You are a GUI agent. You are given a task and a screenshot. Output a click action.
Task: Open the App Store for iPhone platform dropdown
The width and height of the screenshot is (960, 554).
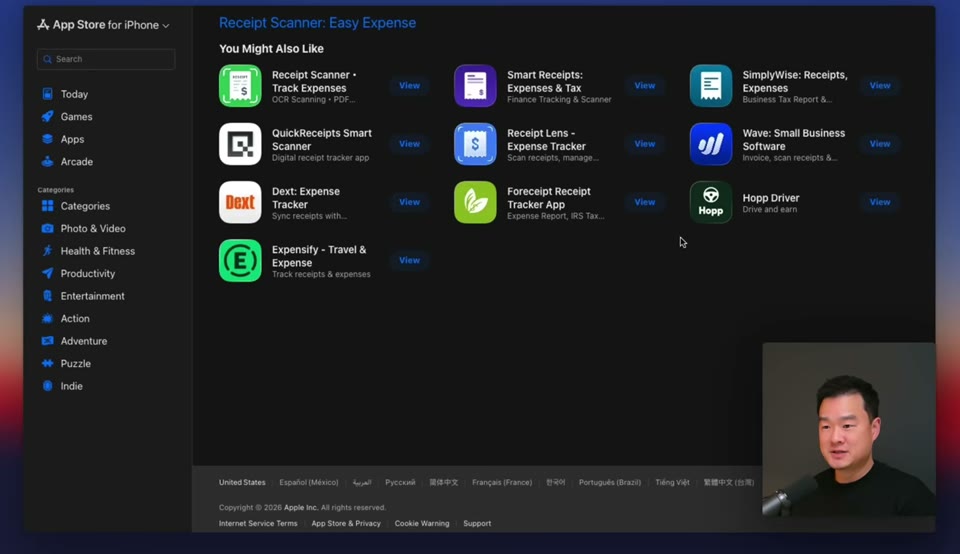[103, 25]
